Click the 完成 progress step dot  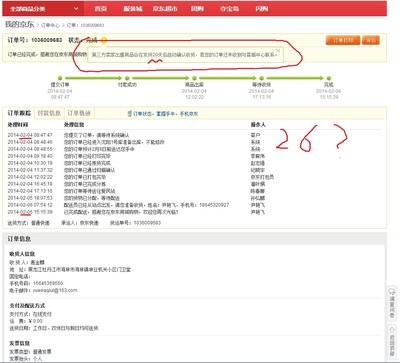point(329,78)
